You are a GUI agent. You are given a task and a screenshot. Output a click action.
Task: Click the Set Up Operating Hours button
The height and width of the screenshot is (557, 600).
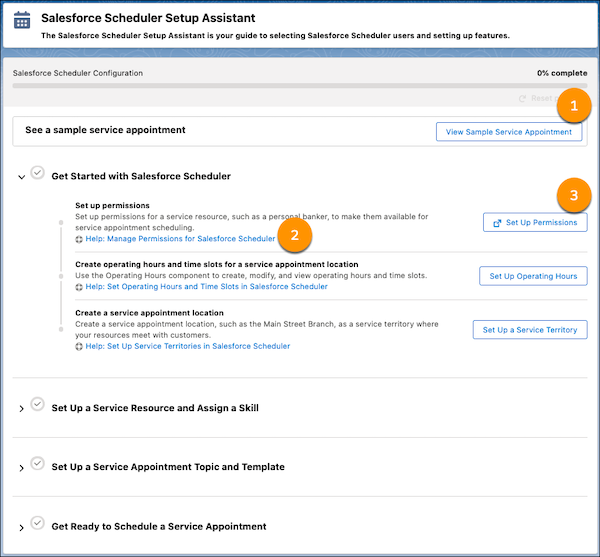pos(533,276)
